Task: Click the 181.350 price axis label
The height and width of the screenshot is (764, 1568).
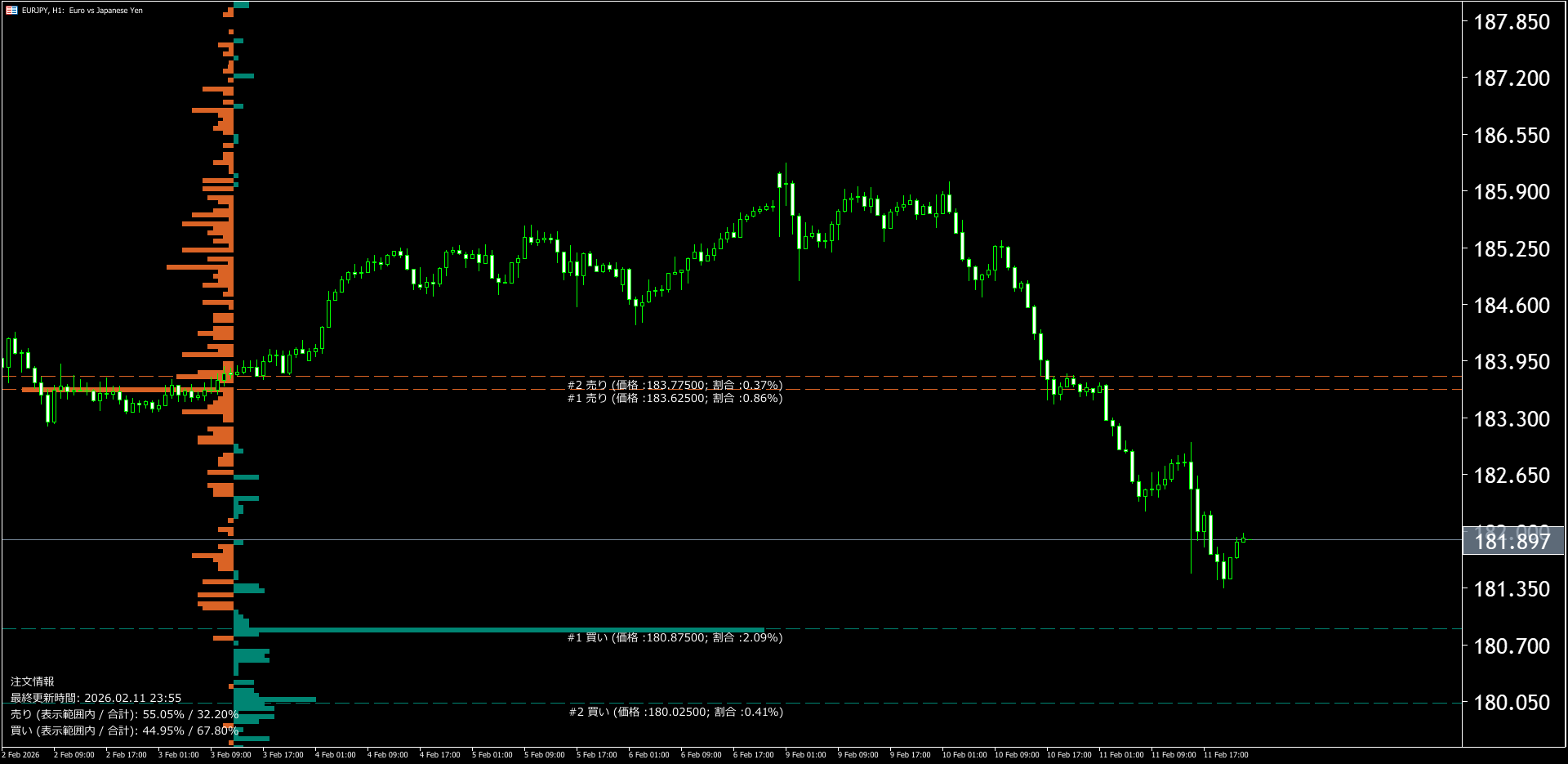Action: pyautogui.click(x=1511, y=589)
